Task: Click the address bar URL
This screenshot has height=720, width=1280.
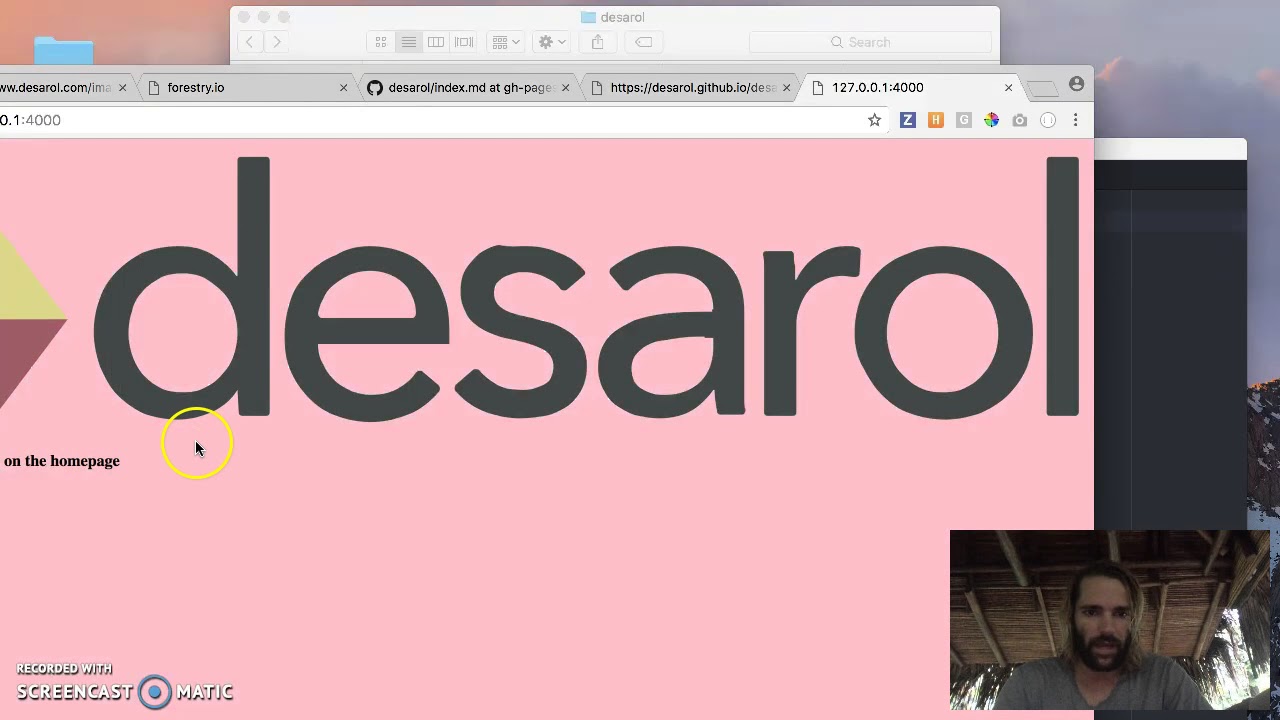Action: coord(30,120)
